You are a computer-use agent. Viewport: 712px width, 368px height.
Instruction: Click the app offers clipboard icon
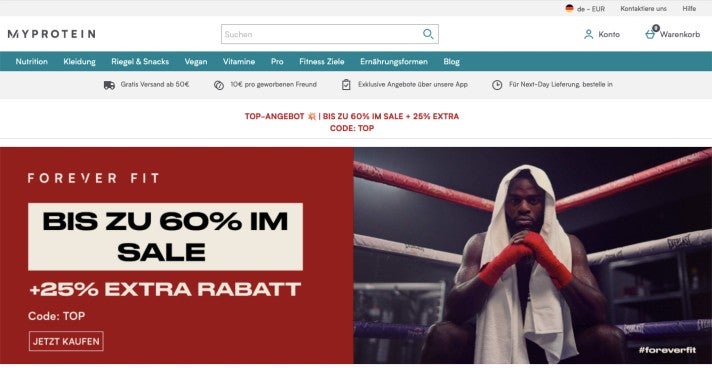[346, 85]
